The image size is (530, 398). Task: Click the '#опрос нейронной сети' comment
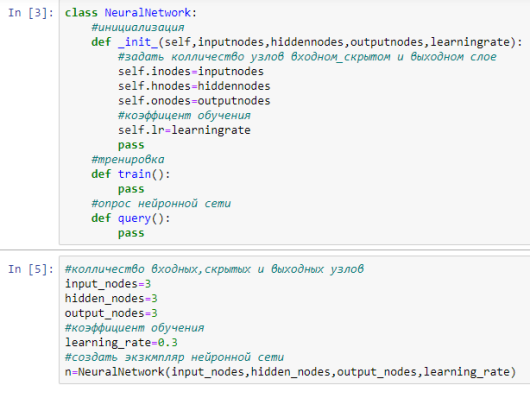click(161, 204)
